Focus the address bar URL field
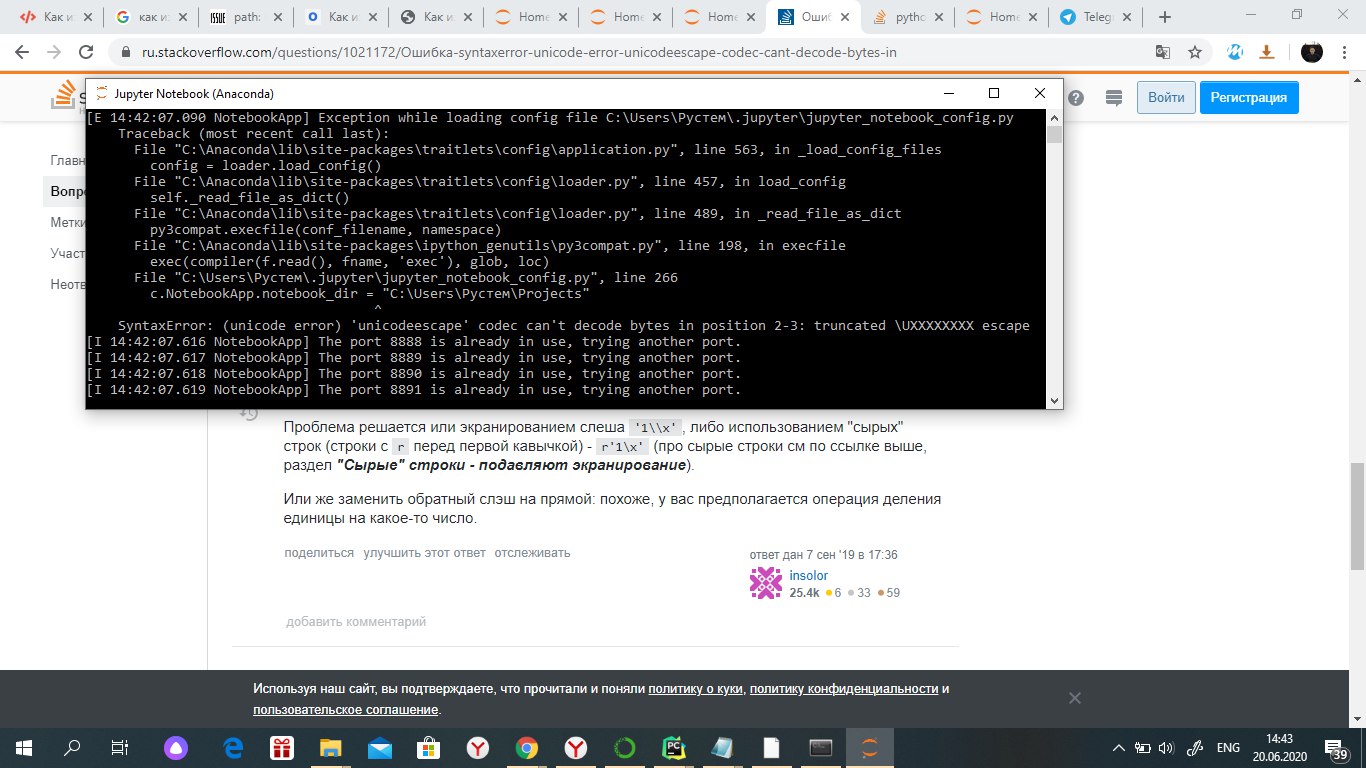 tap(640, 52)
